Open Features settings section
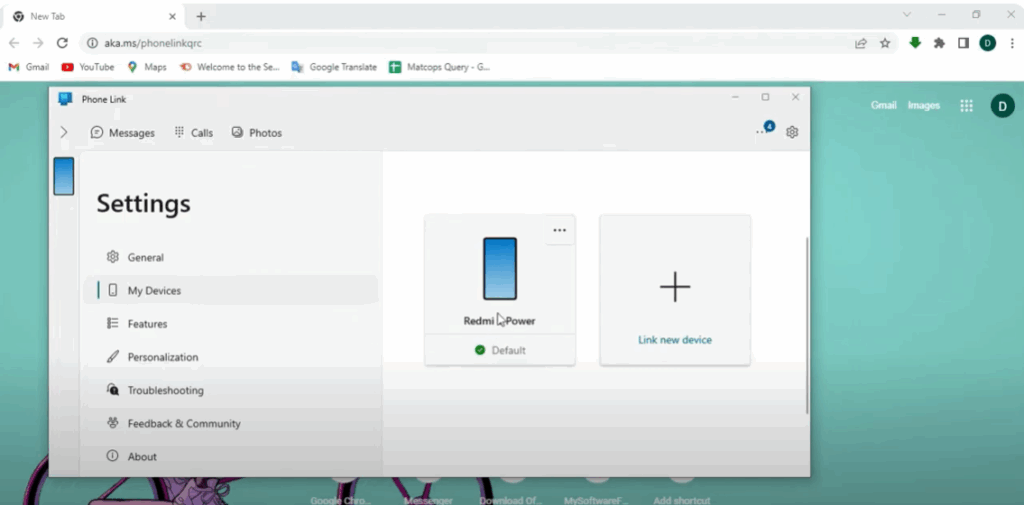The height and width of the screenshot is (505, 1024). click(x=230, y=323)
